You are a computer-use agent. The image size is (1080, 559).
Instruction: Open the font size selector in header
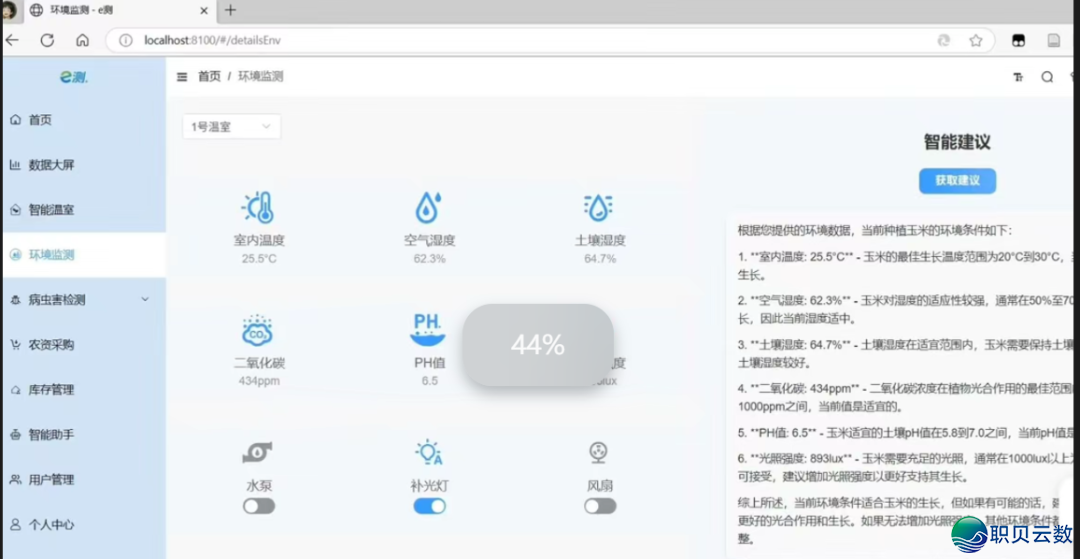(1018, 77)
